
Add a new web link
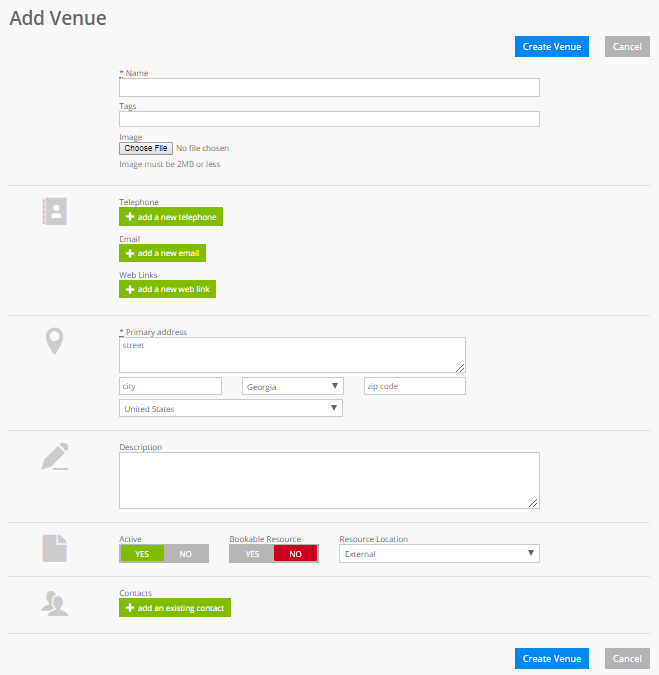pos(167,289)
